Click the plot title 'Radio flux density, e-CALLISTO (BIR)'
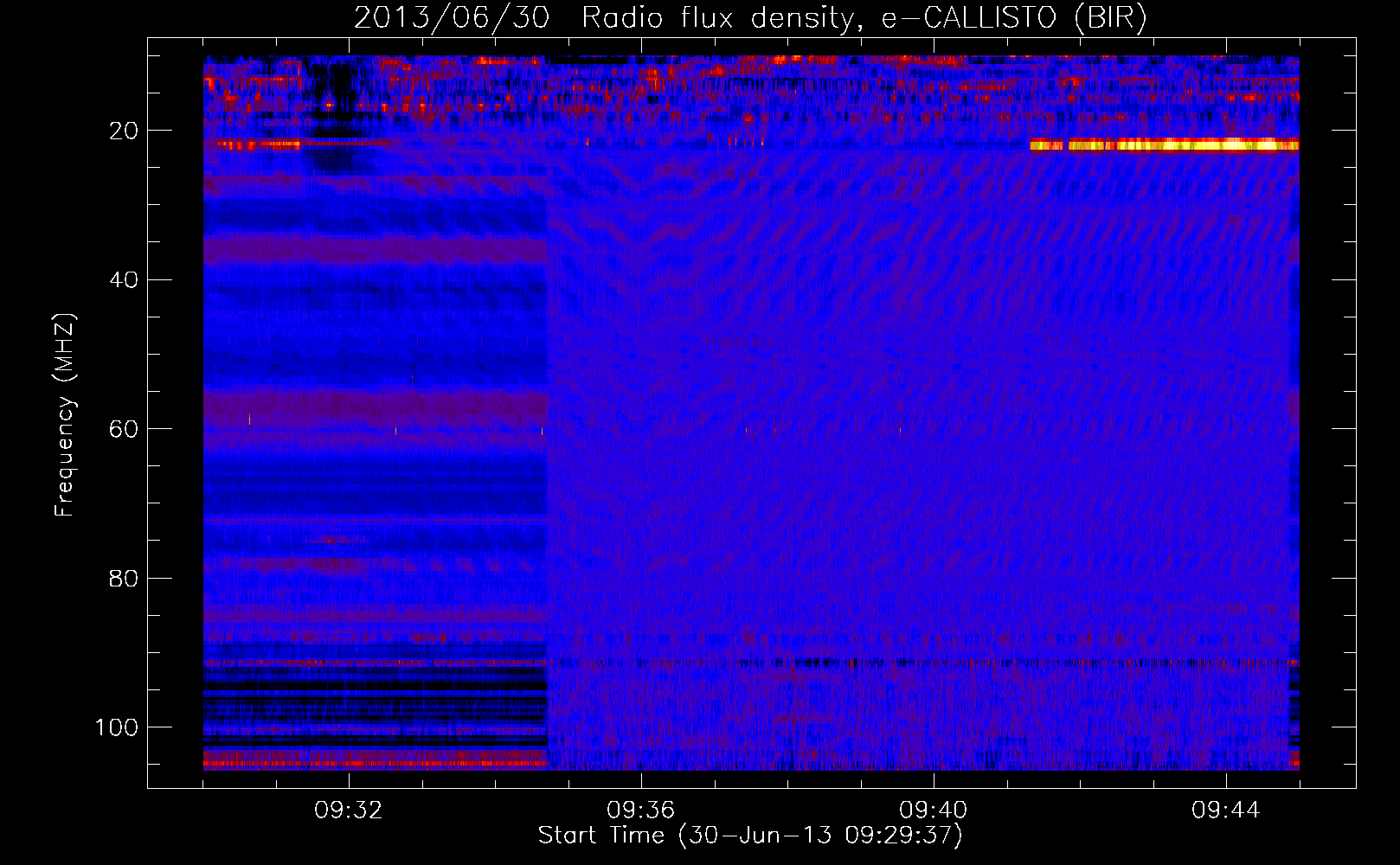The height and width of the screenshot is (865, 1400). click(x=864, y=18)
